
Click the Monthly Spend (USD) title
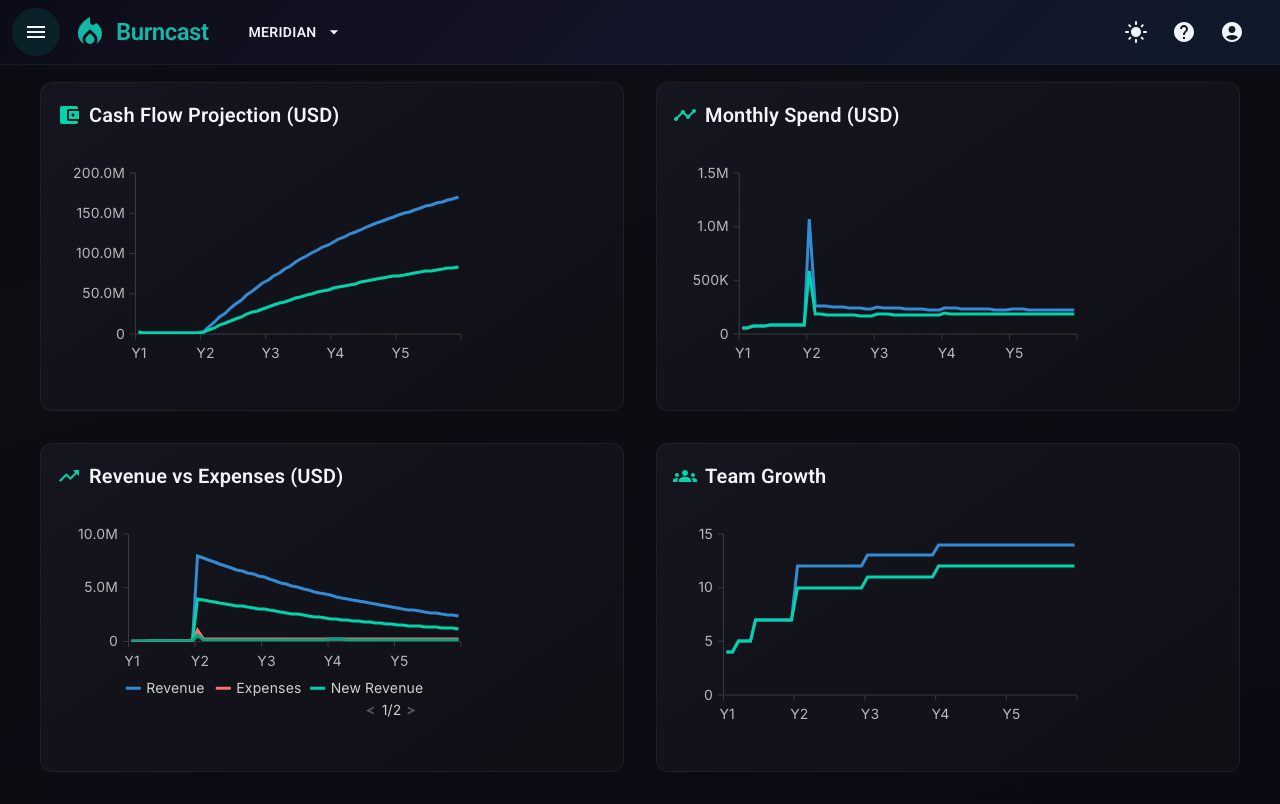pyautogui.click(x=802, y=115)
